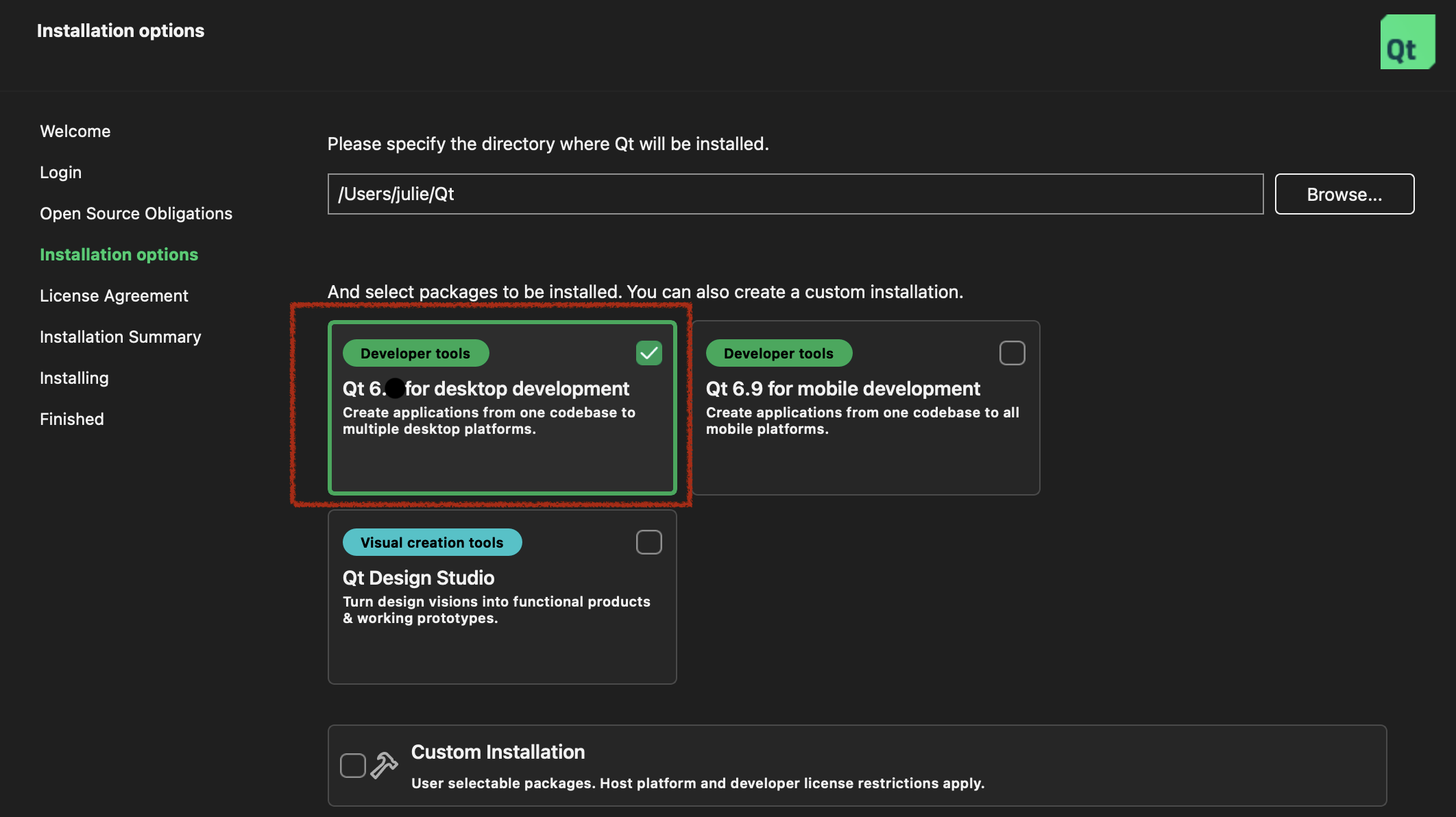Open the Installation Summary step
The image size is (1456, 817).
tap(121, 337)
